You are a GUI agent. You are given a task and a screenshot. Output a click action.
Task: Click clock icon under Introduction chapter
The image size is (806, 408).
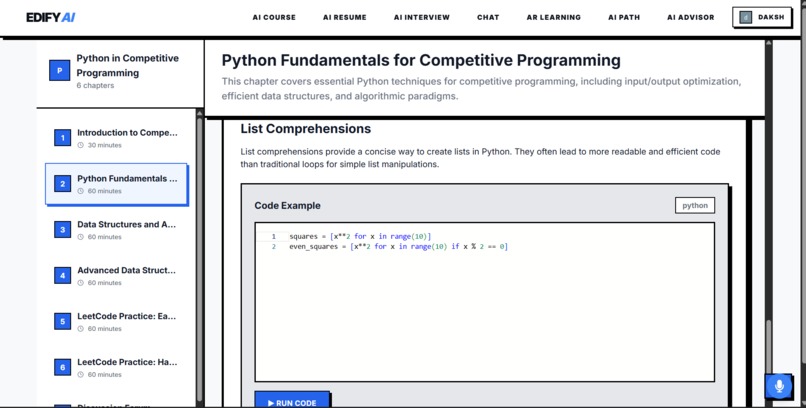80,145
